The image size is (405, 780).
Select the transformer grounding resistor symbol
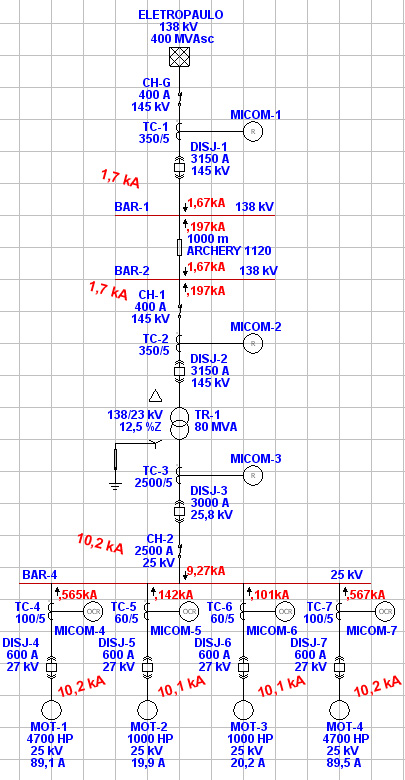[115, 459]
